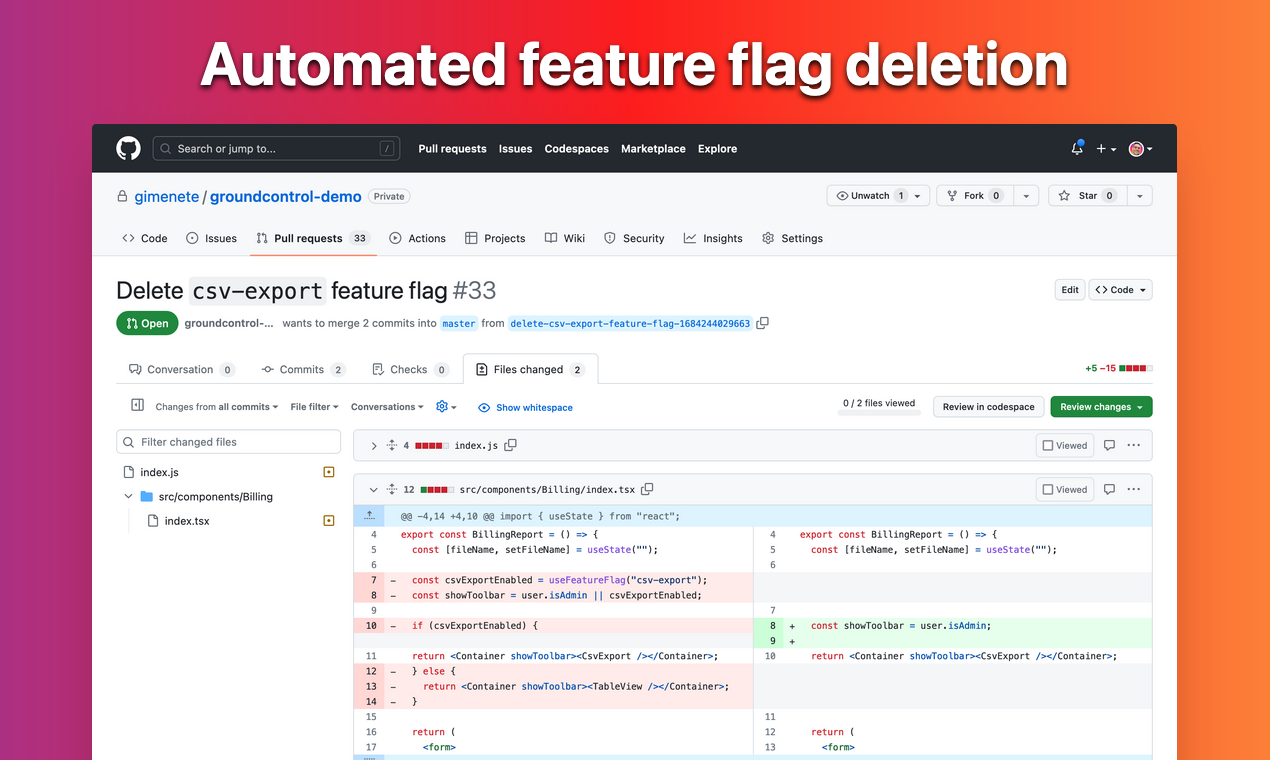Viewport: 1270px width, 760px height.
Task: Select the Files changed tab
Action: click(x=530, y=369)
